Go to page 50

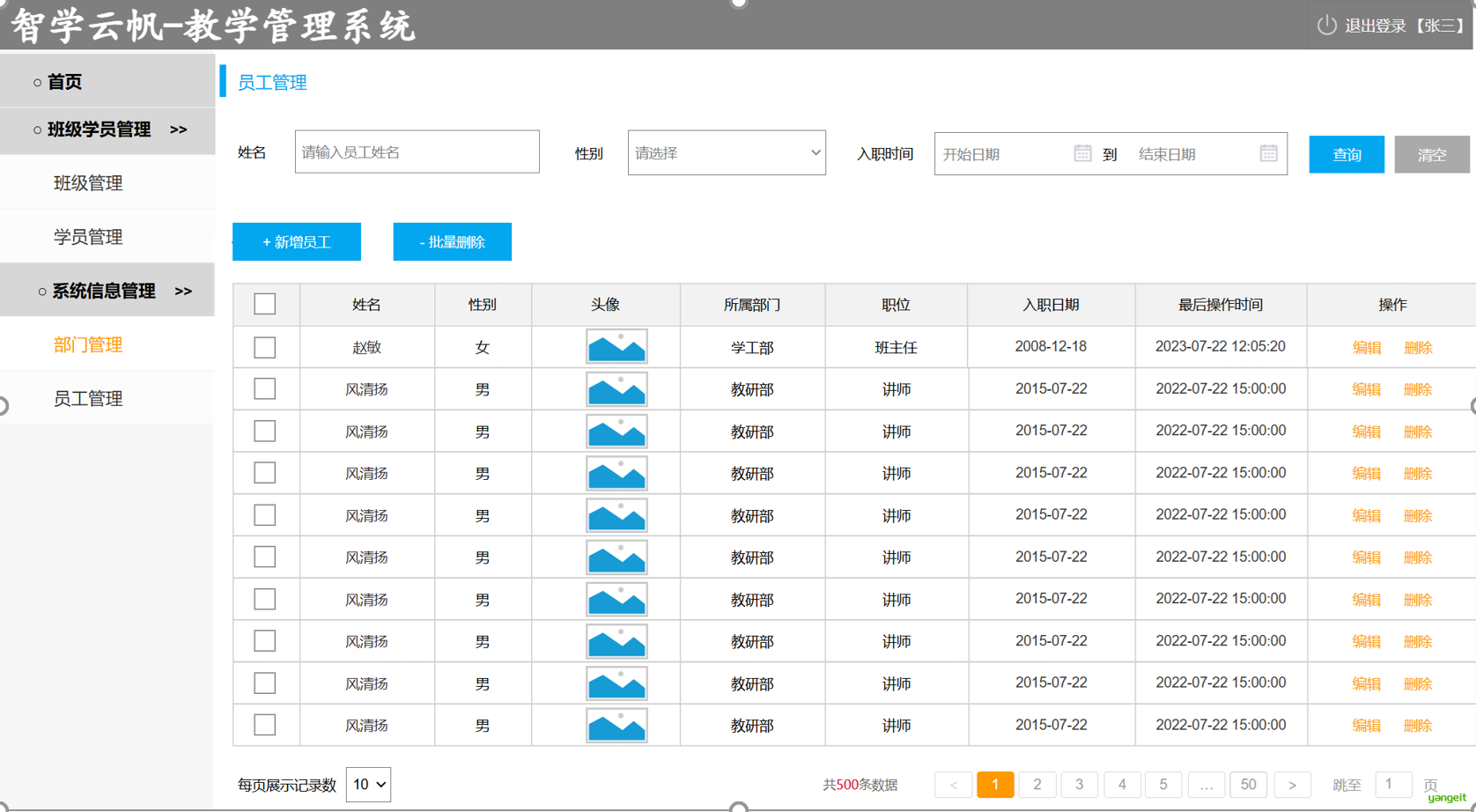1248,784
